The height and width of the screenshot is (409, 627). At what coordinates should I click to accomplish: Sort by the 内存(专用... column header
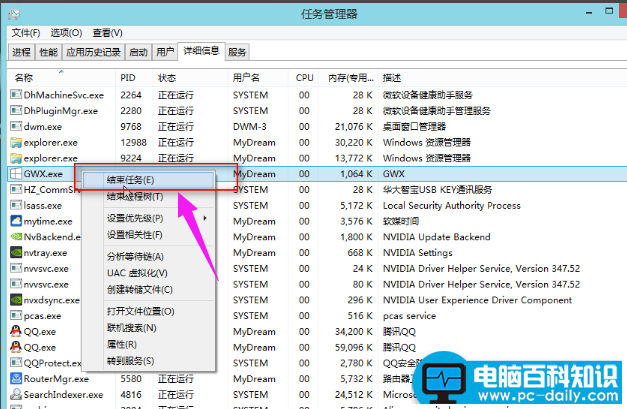click(x=348, y=78)
